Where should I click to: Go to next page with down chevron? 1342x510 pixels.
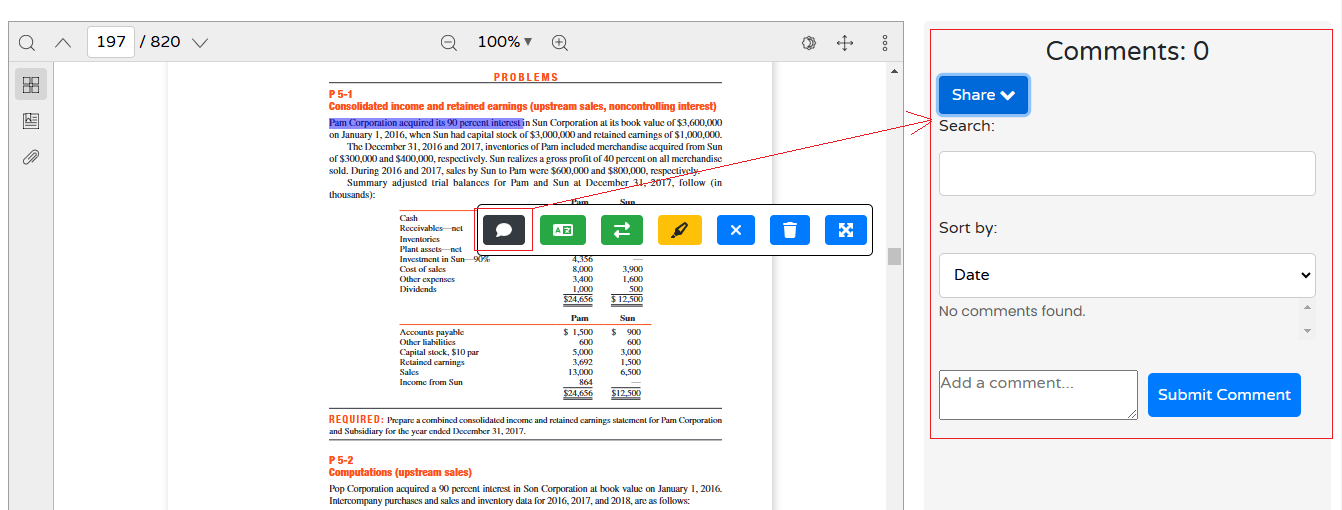click(200, 42)
